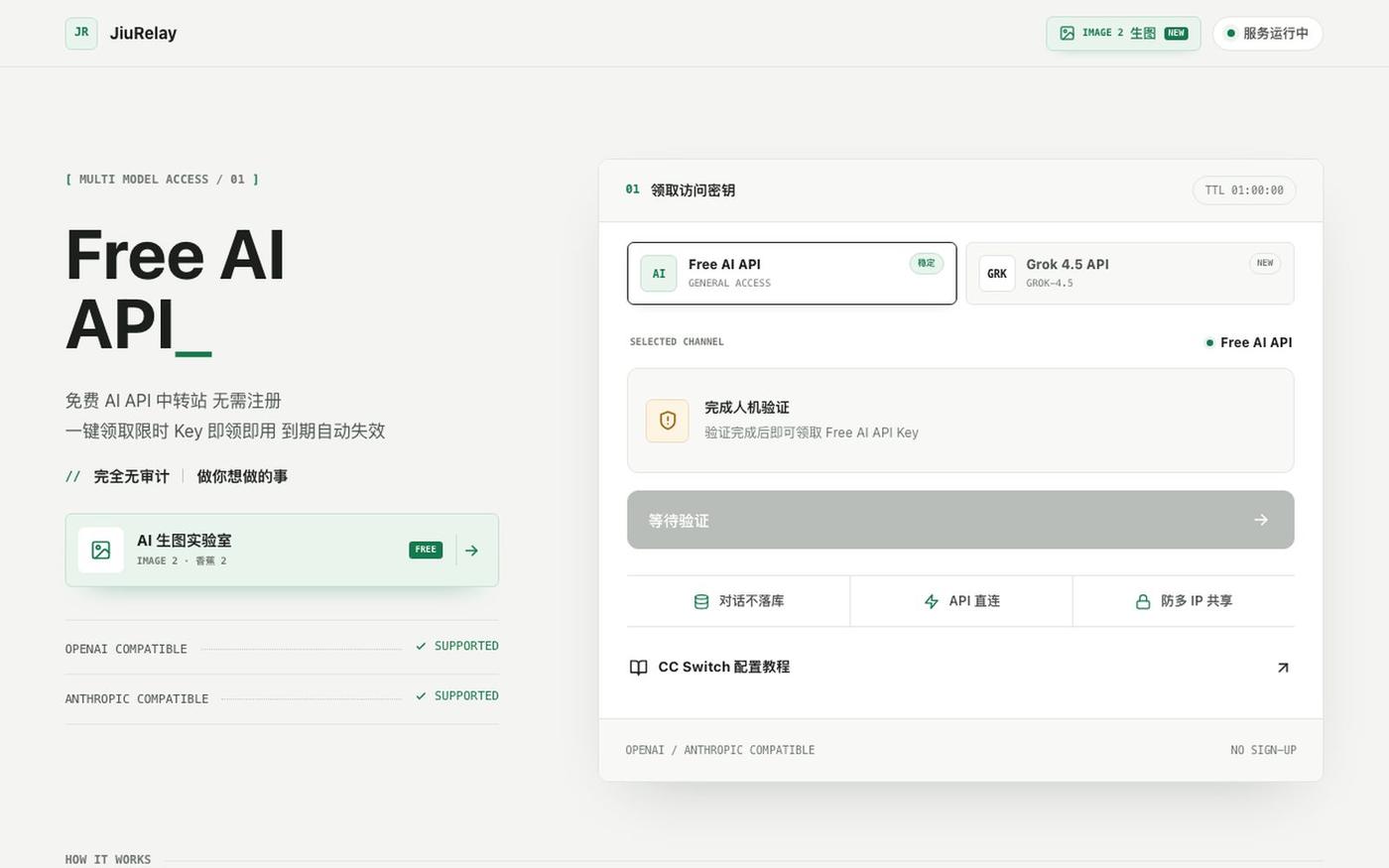The image size is (1389, 868).
Task: Click the check mark in the OPENAI COMPATIBLE row
Action: (x=421, y=646)
